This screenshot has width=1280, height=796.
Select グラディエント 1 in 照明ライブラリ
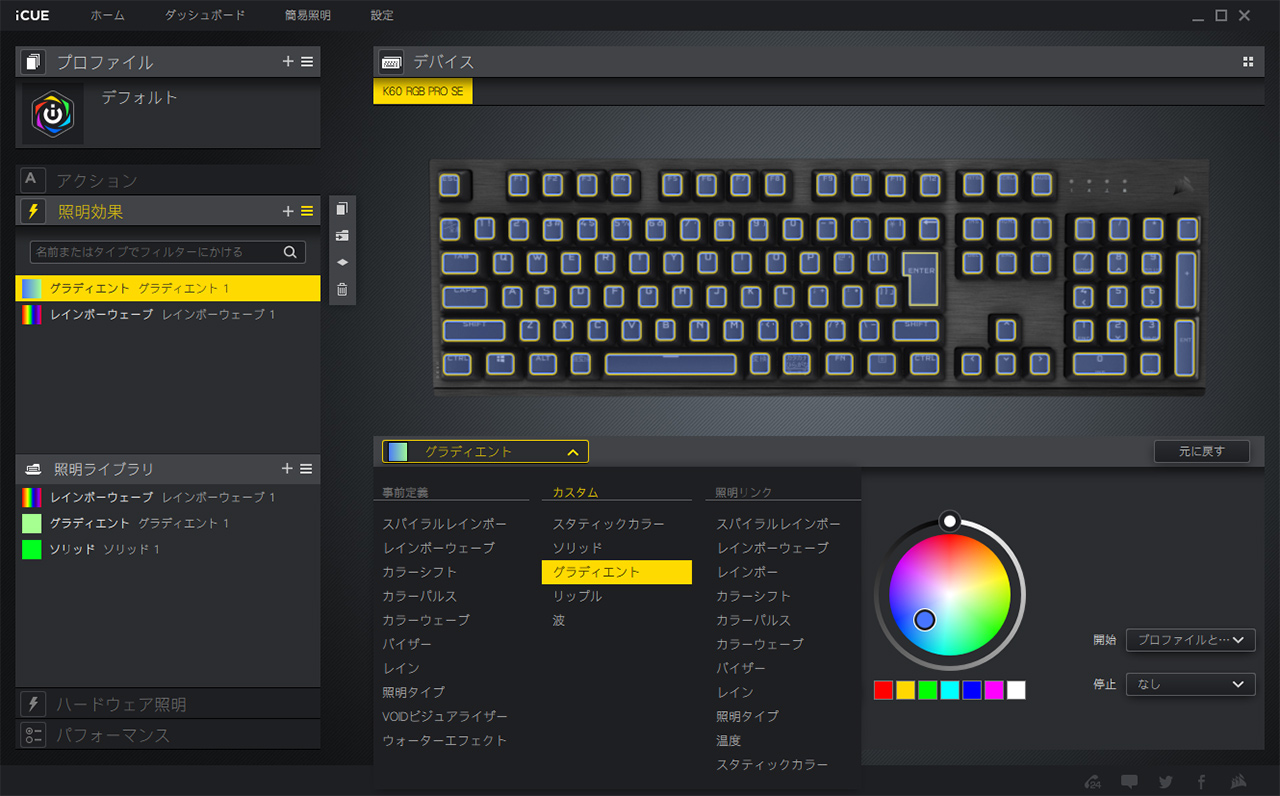coord(168,523)
